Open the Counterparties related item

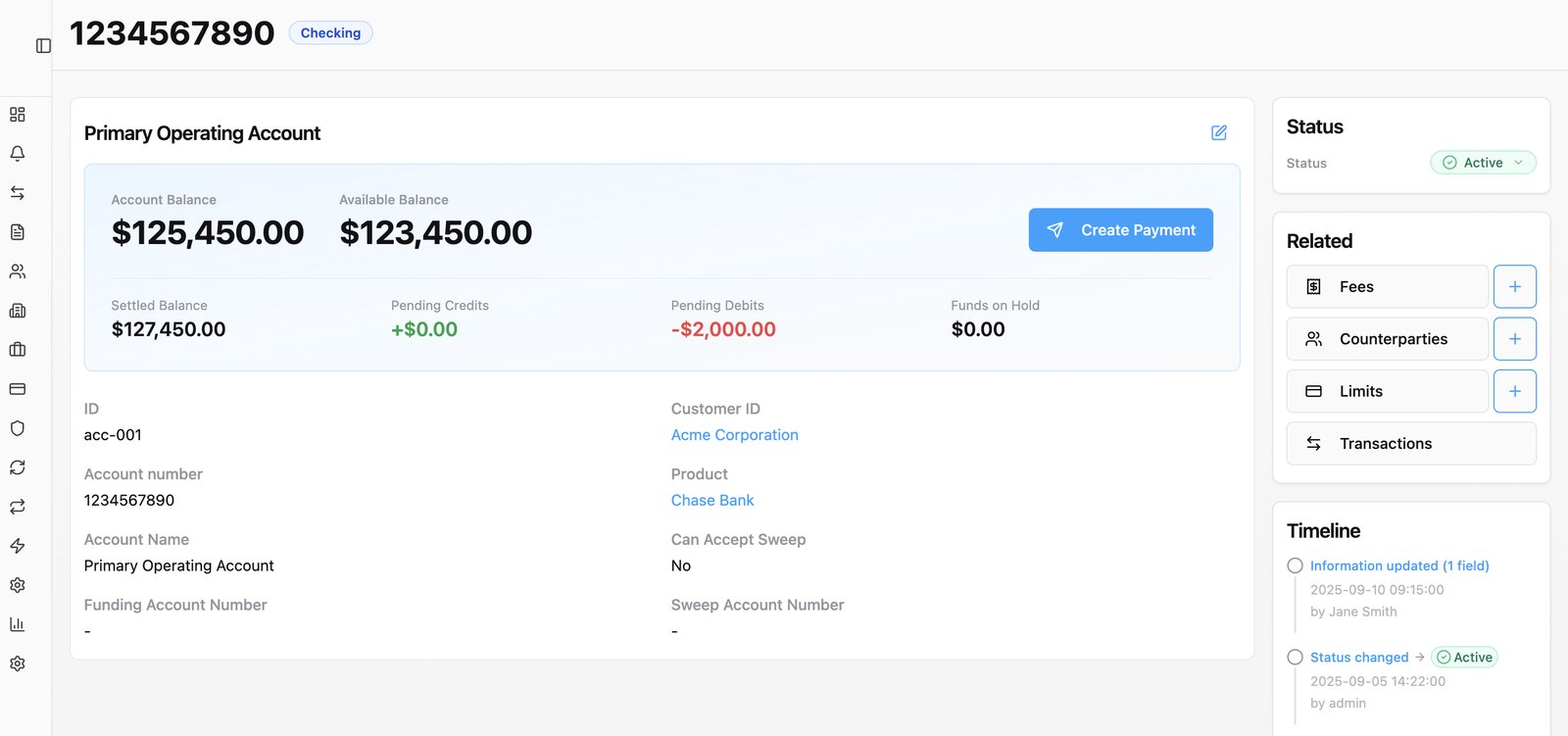[x=1388, y=339]
